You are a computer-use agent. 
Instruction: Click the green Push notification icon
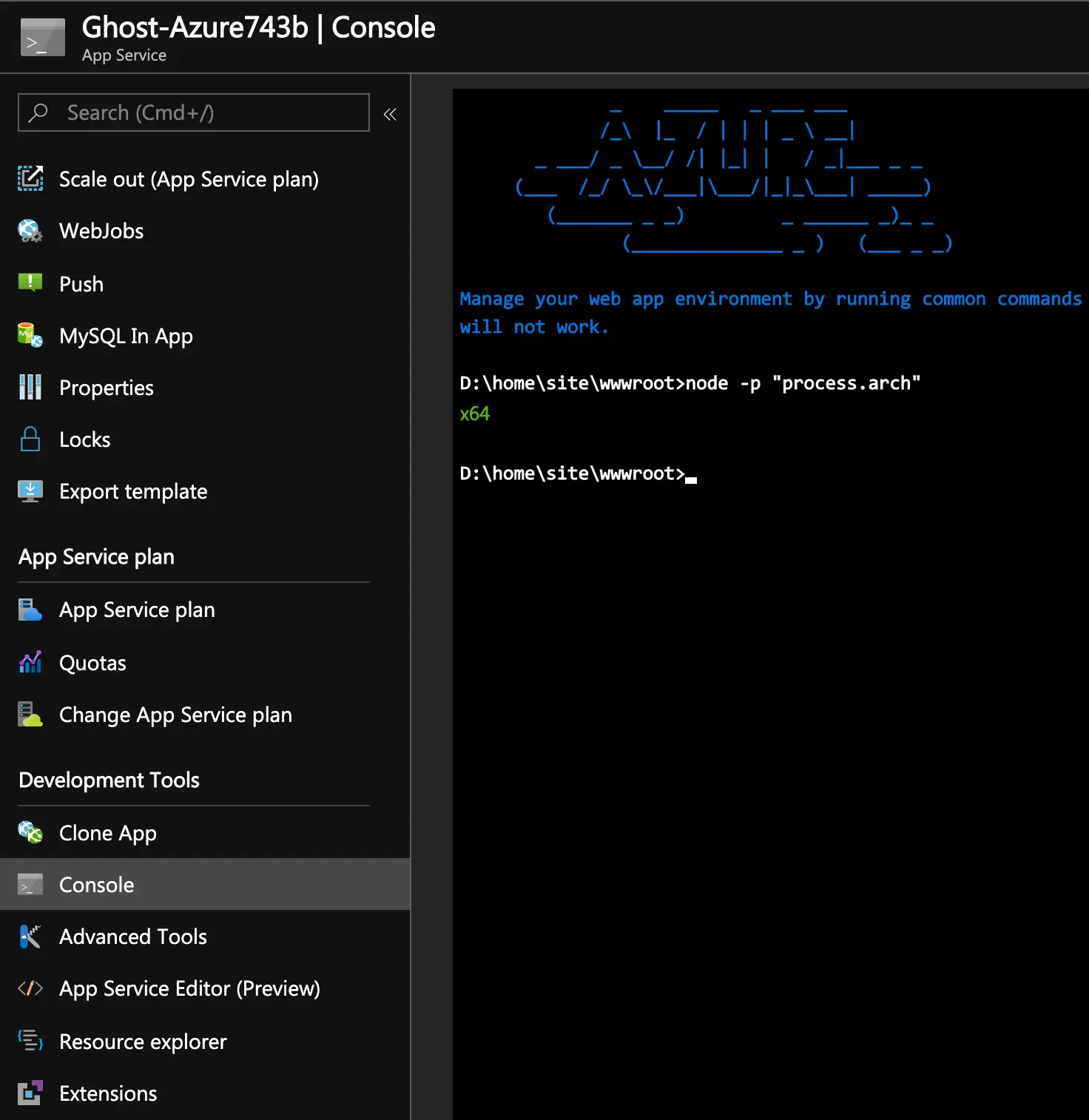(30, 283)
